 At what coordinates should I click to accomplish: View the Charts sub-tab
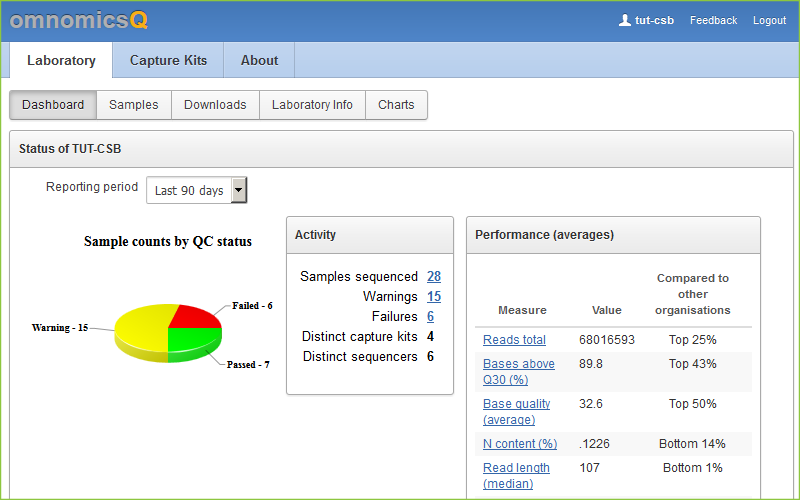(396, 105)
